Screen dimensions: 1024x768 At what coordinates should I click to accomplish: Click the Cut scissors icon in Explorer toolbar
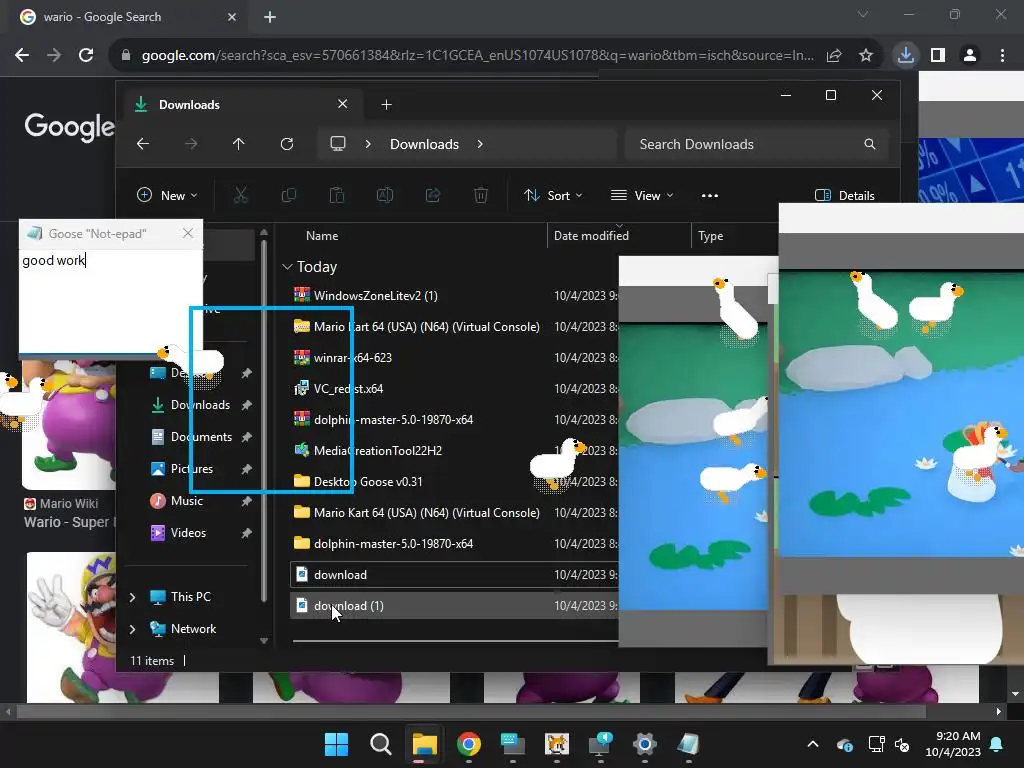[x=241, y=195]
